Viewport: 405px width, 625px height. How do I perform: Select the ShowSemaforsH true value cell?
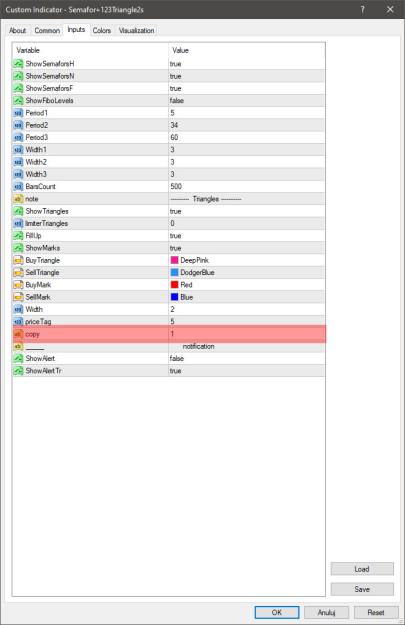pos(247,64)
